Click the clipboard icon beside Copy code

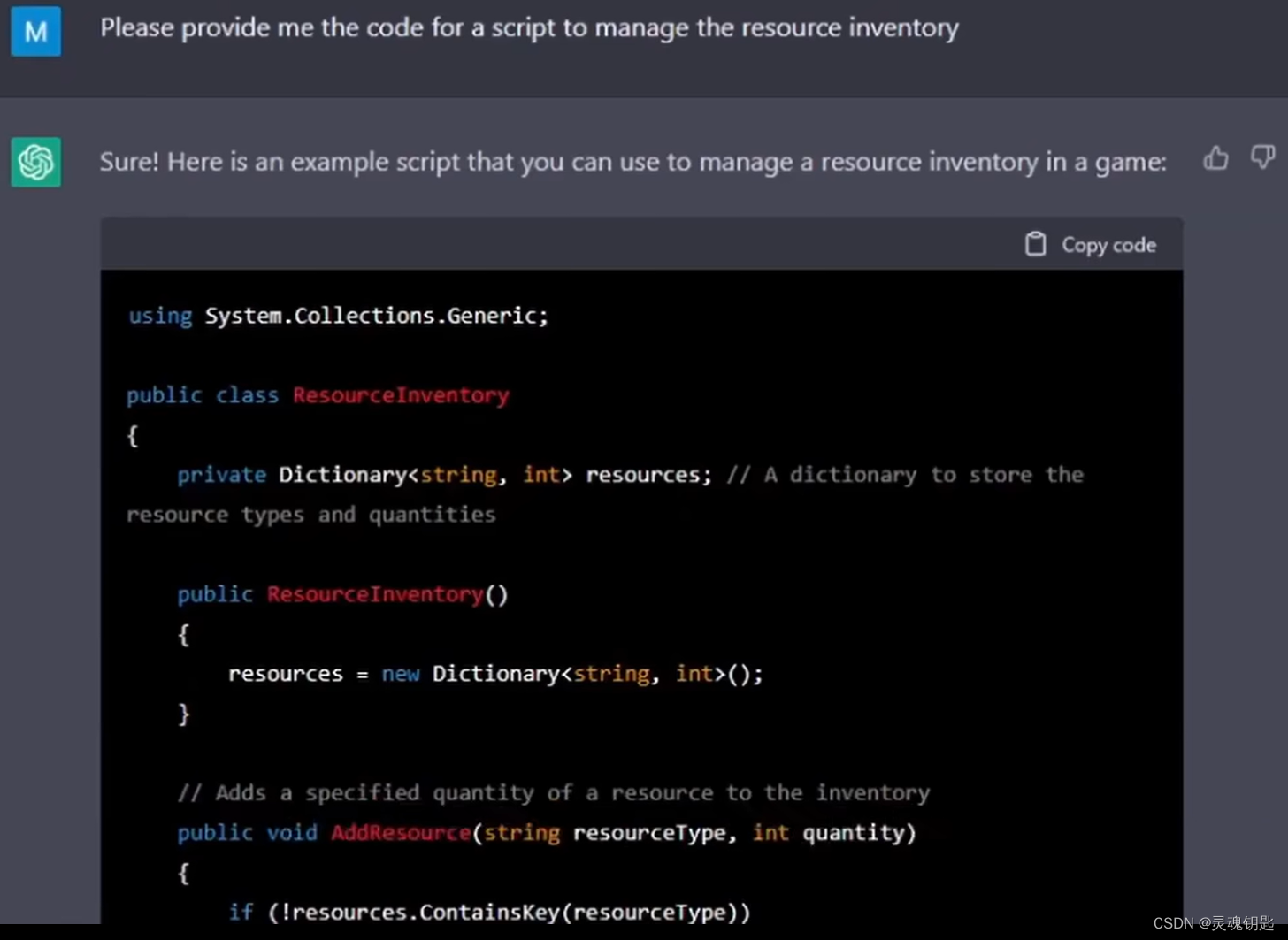coord(1035,244)
